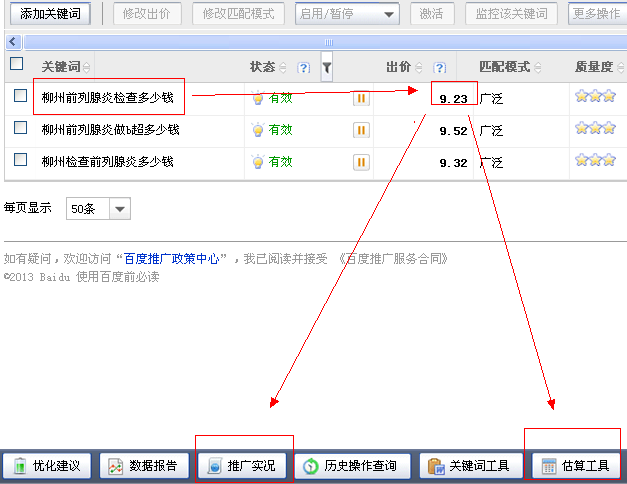The image size is (627, 484).
Task: Click the 添加关键词 button
Action: click(50, 14)
